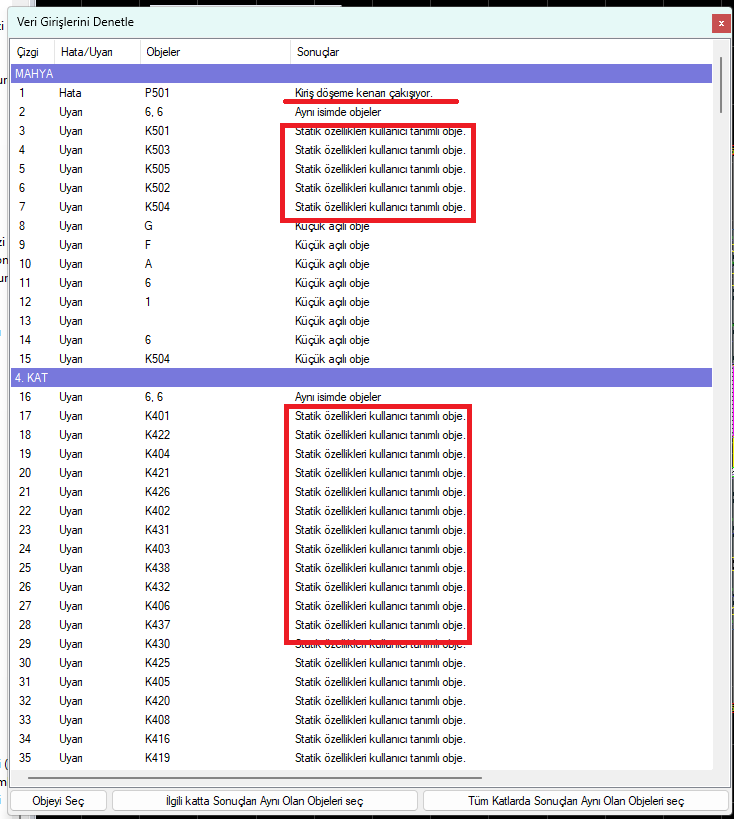Screen dimensions: 734x819
Task: Select row 12 object 1
Action: tap(362, 302)
